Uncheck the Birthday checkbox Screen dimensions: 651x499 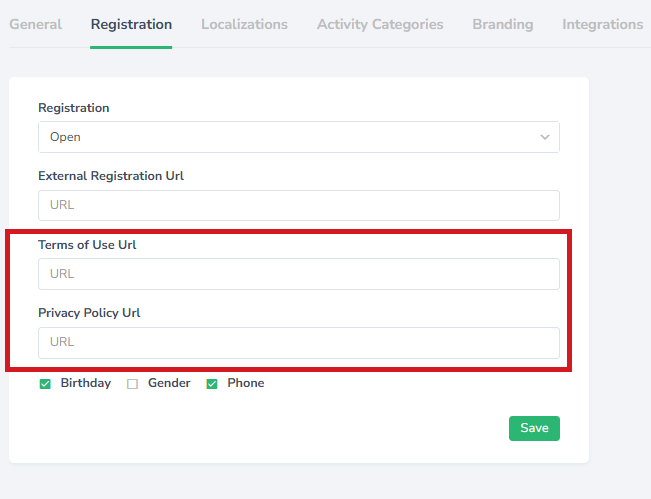pos(45,384)
